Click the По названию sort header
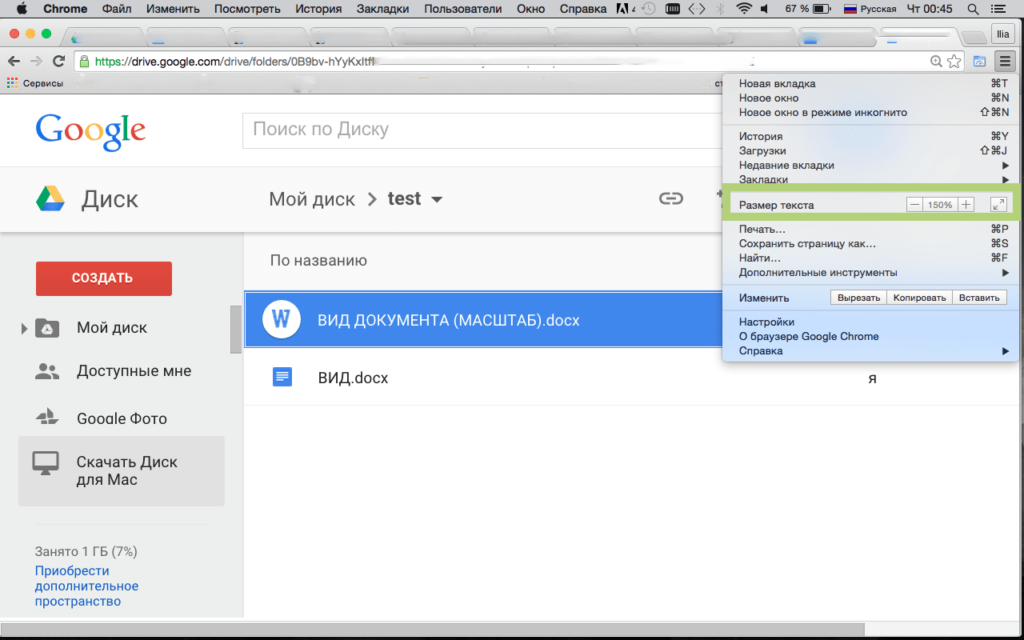Screen dimensions: 1024x640 click(x=319, y=260)
